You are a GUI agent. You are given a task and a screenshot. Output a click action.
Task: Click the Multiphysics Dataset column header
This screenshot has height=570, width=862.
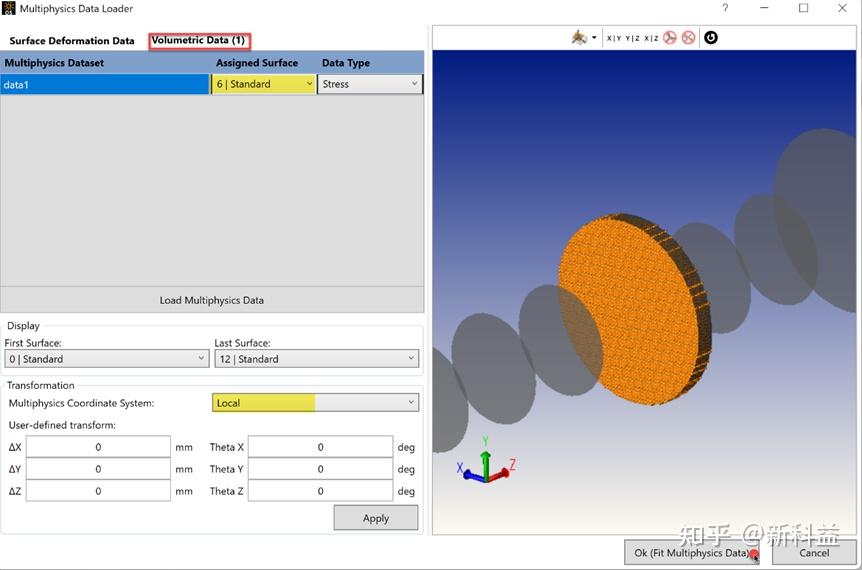pos(54,63)
